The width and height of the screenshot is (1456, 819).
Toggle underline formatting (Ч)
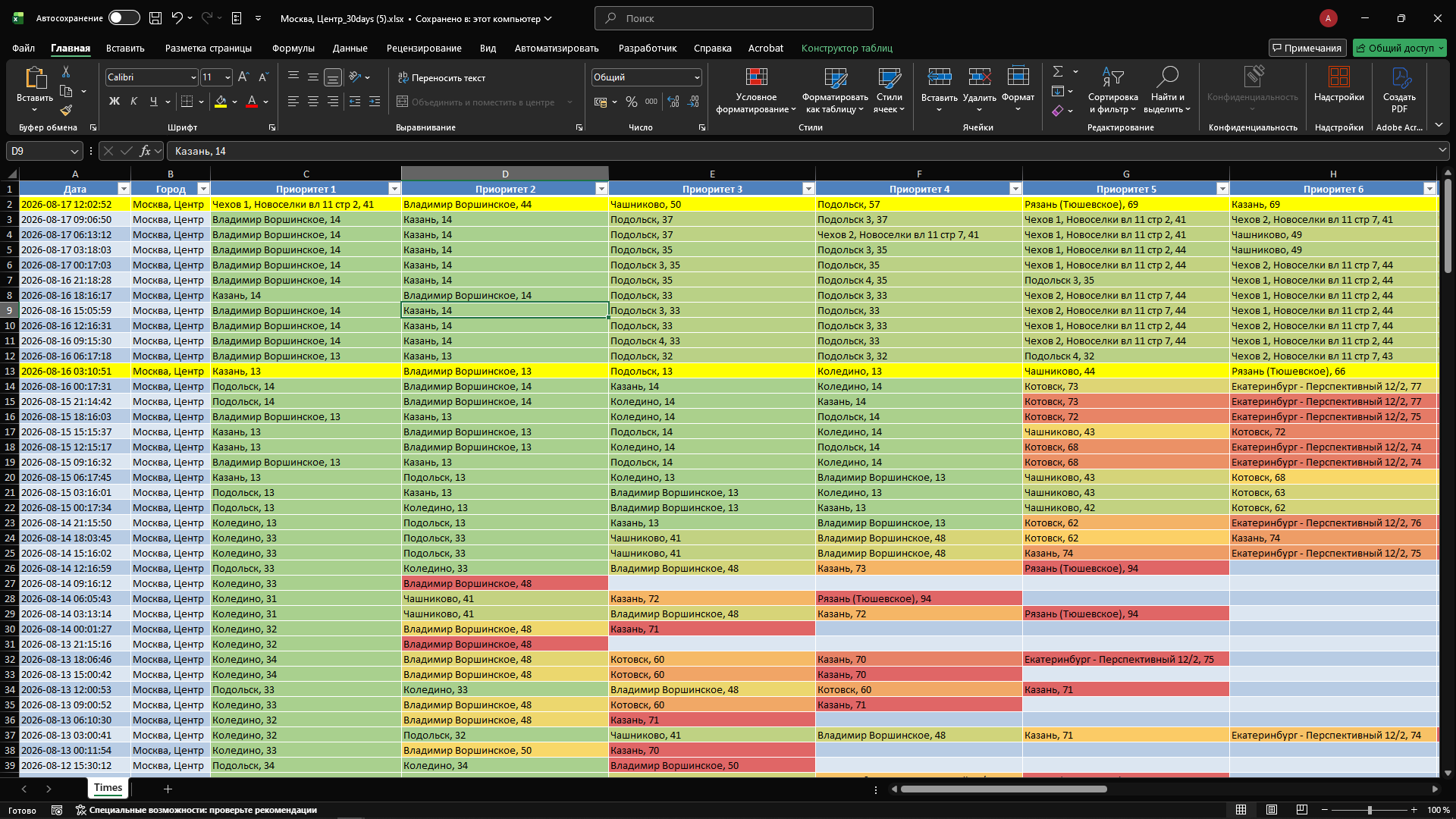pyautogui.click(x=154, y=102)
